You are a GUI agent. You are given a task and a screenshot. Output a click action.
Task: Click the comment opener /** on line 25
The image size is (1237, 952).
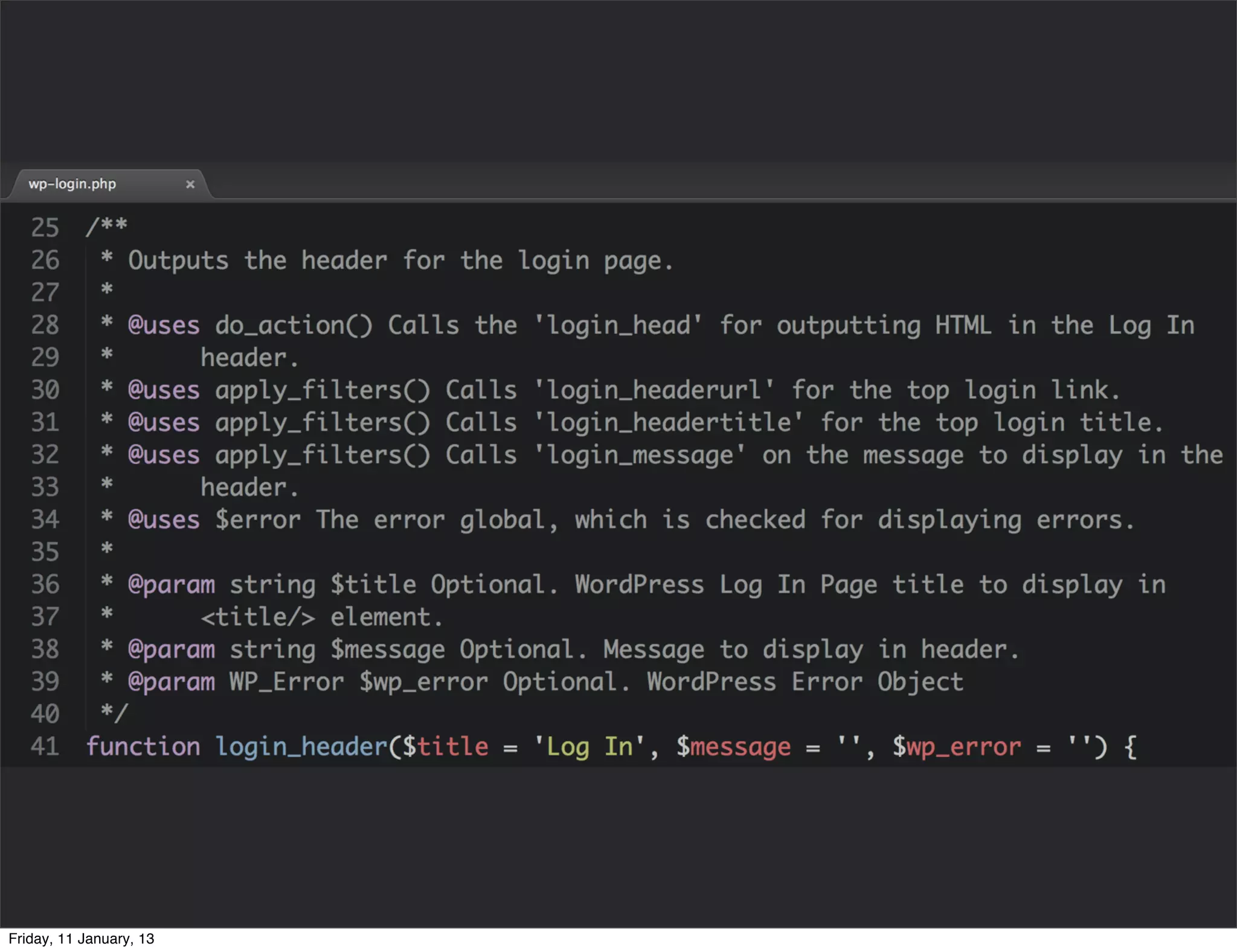pos(106,227)
